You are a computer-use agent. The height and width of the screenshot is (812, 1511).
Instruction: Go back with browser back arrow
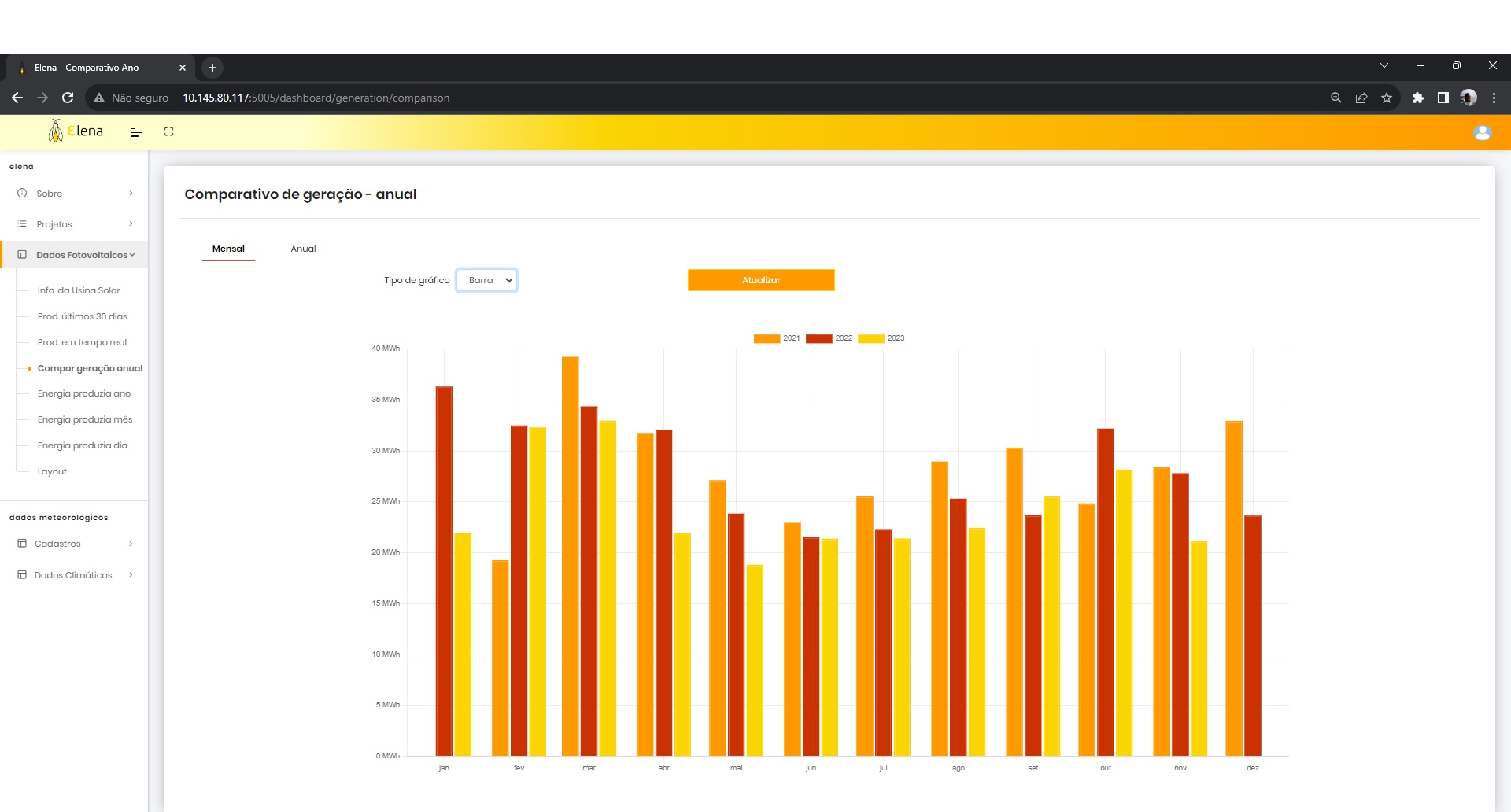click(17, 98)
